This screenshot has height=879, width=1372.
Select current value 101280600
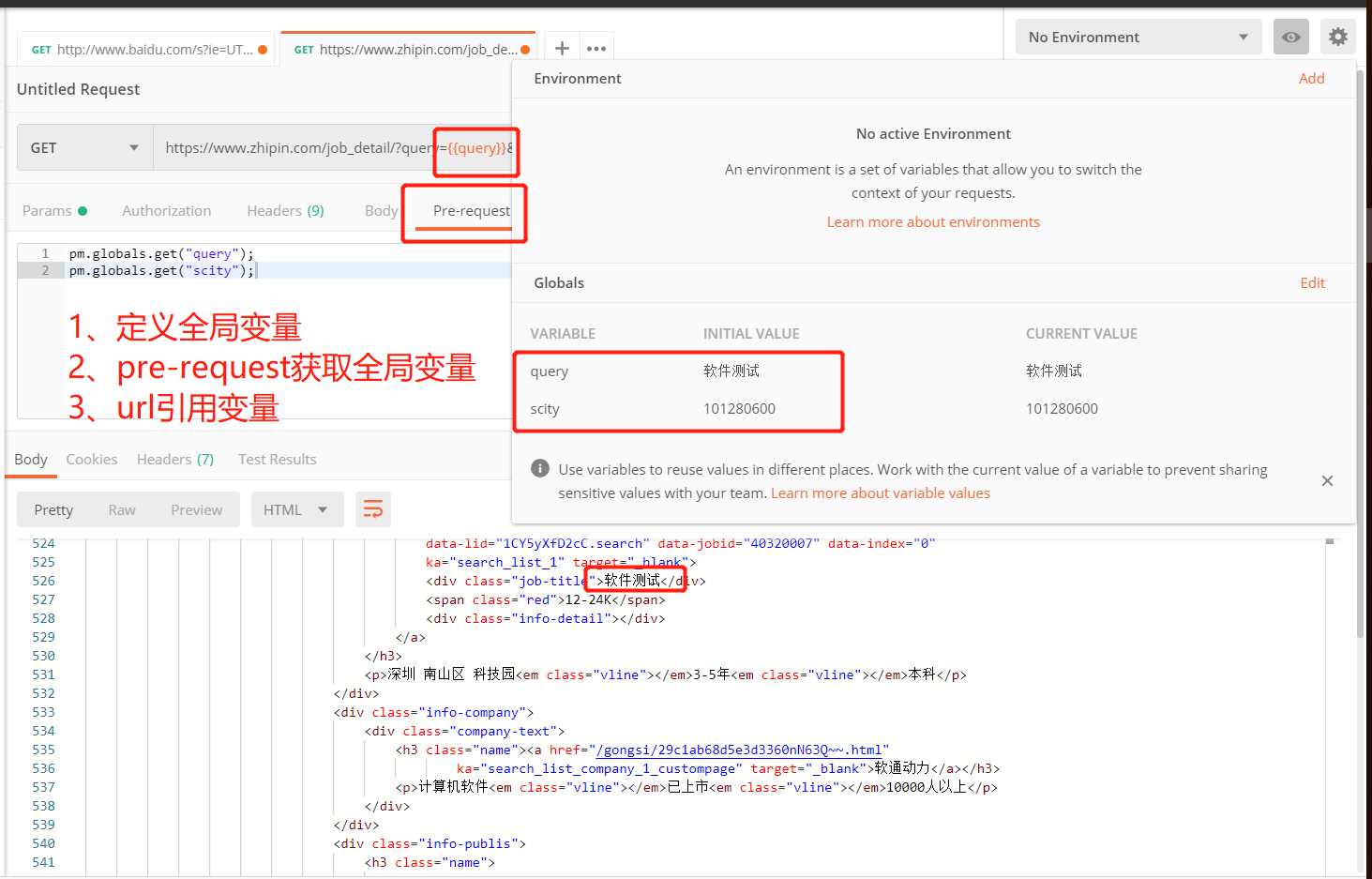pos(1062,409)
